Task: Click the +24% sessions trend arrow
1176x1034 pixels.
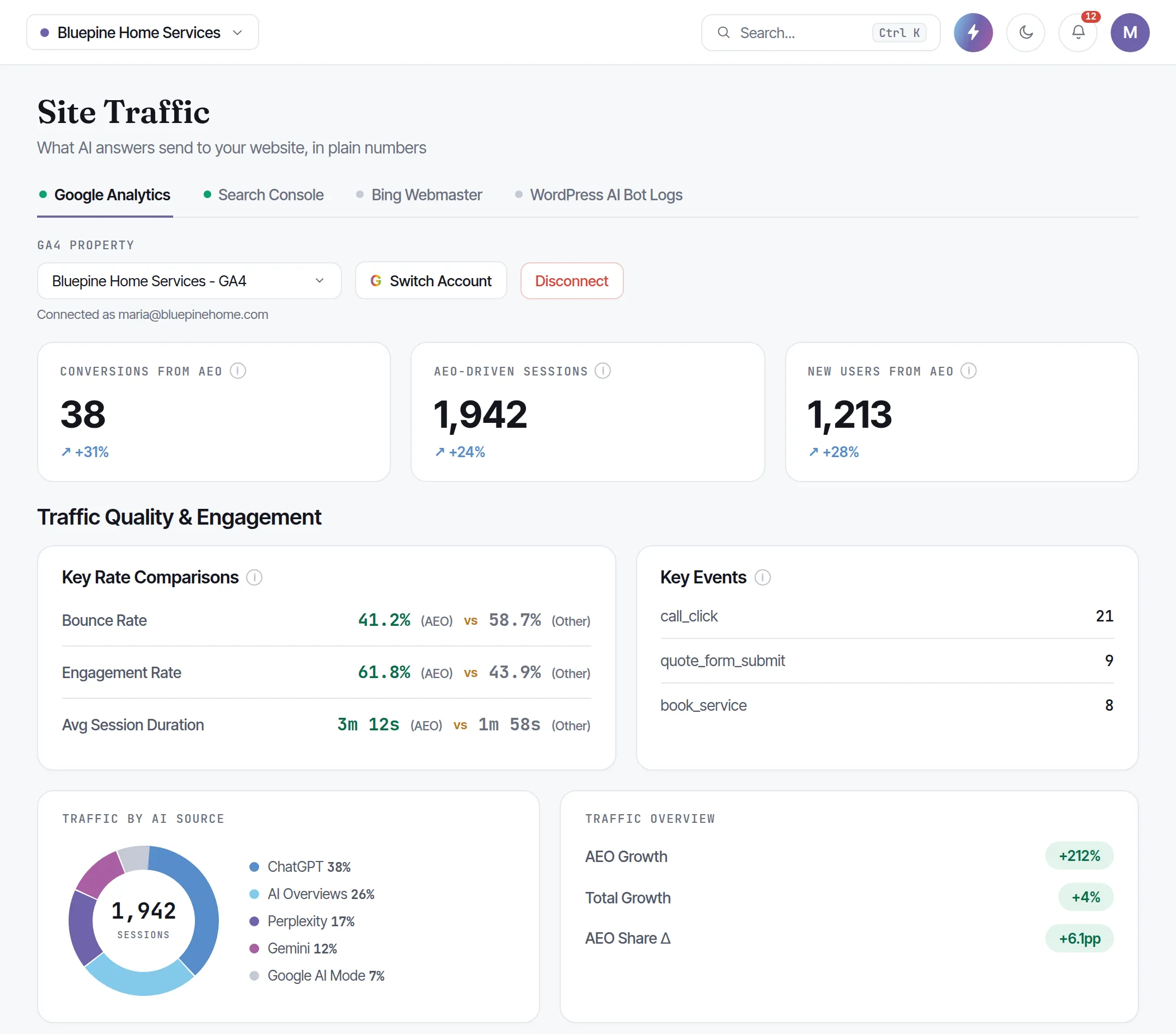Action: click(x=439, y=452)
